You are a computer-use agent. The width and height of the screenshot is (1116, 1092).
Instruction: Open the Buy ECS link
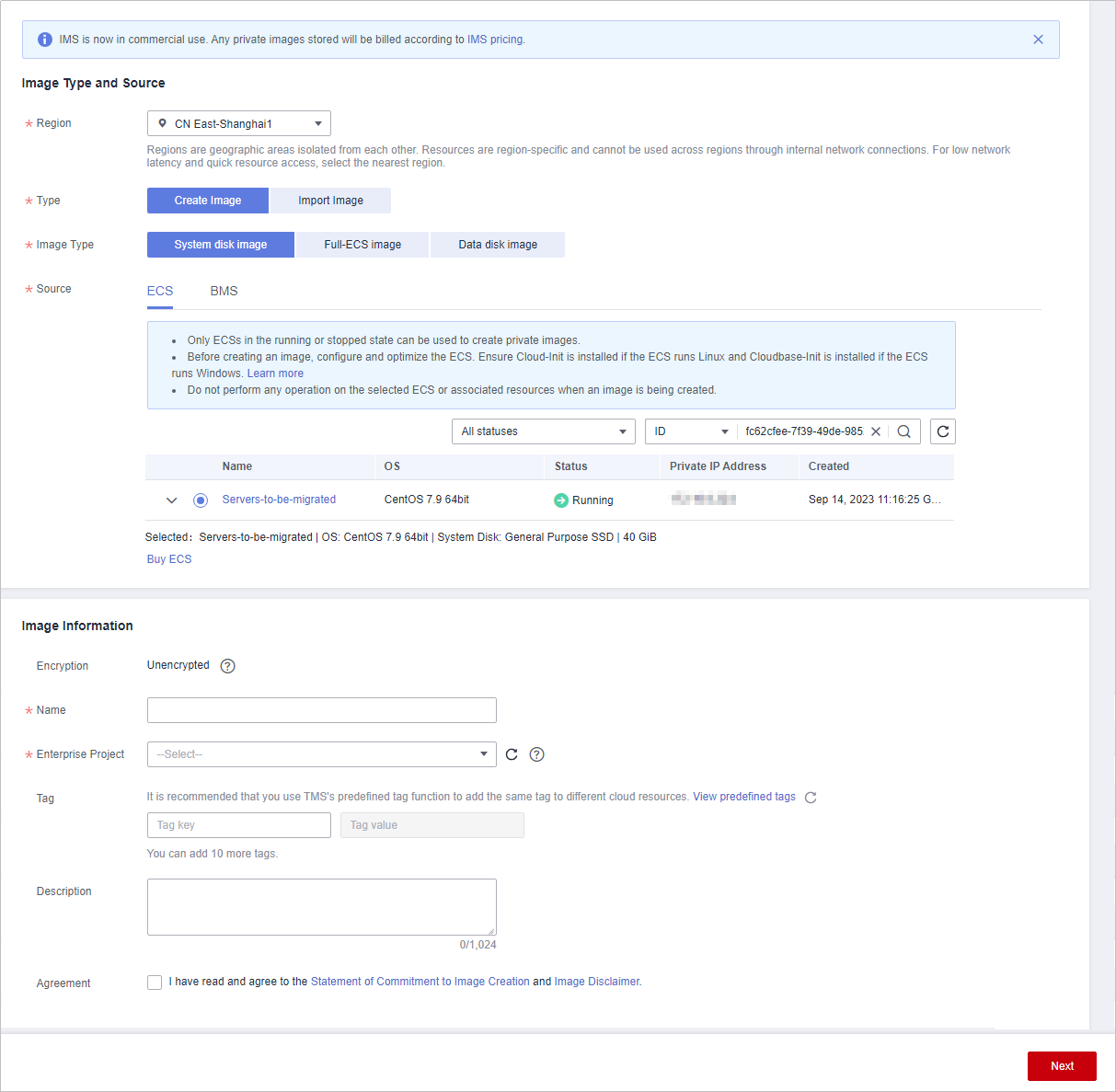click(x=169, y=559)
